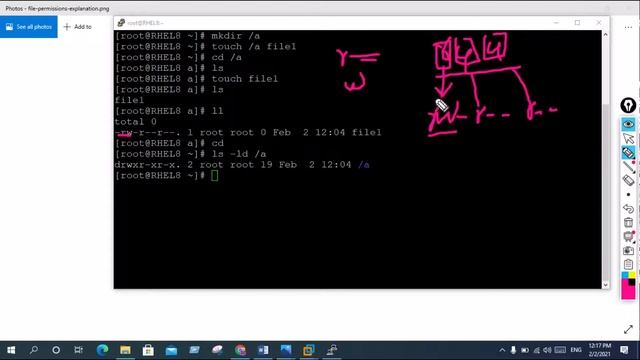Open taskbar Search

pyautogui.click(x=33, y=350)
